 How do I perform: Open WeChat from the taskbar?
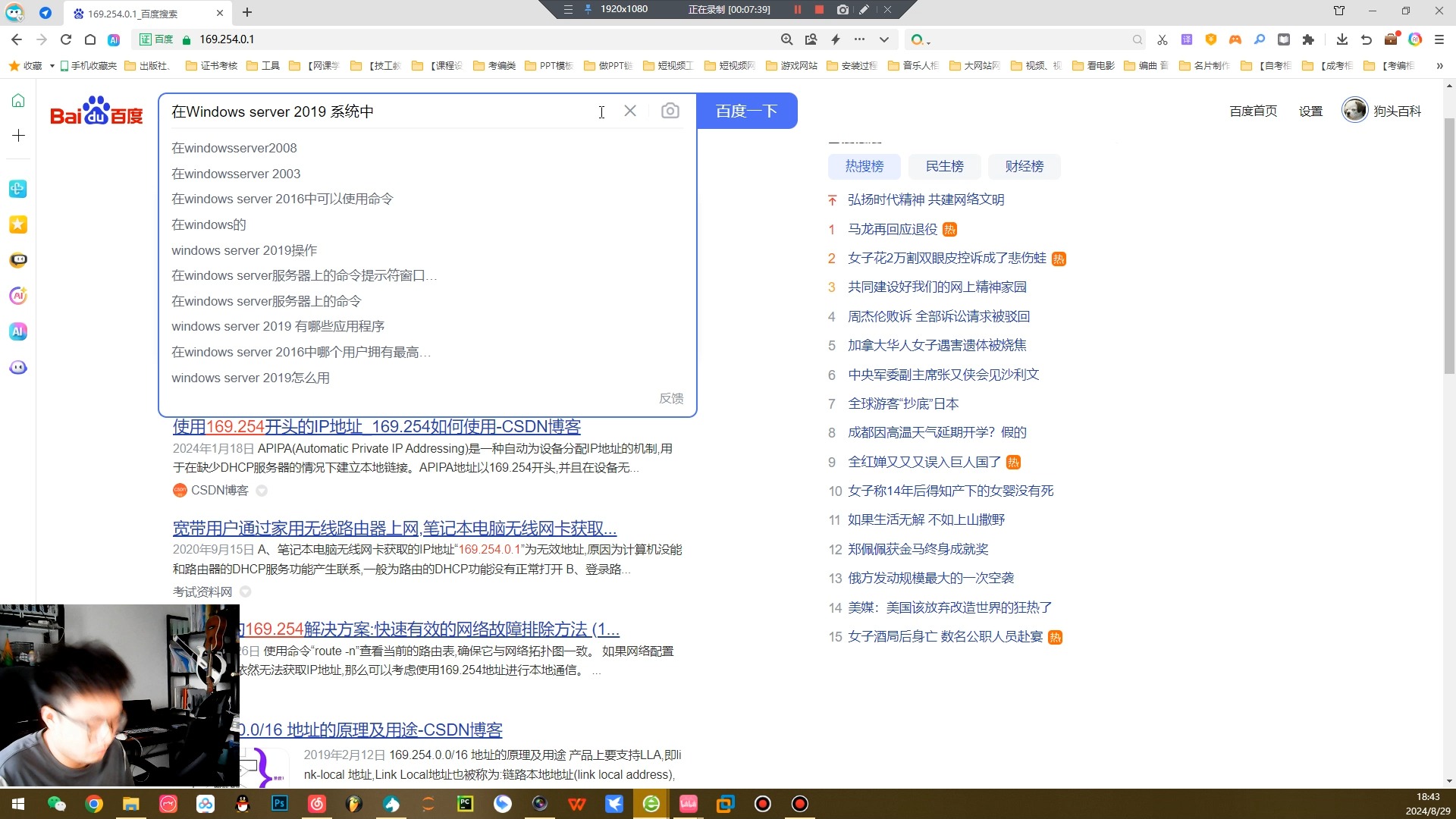point(57,804)
